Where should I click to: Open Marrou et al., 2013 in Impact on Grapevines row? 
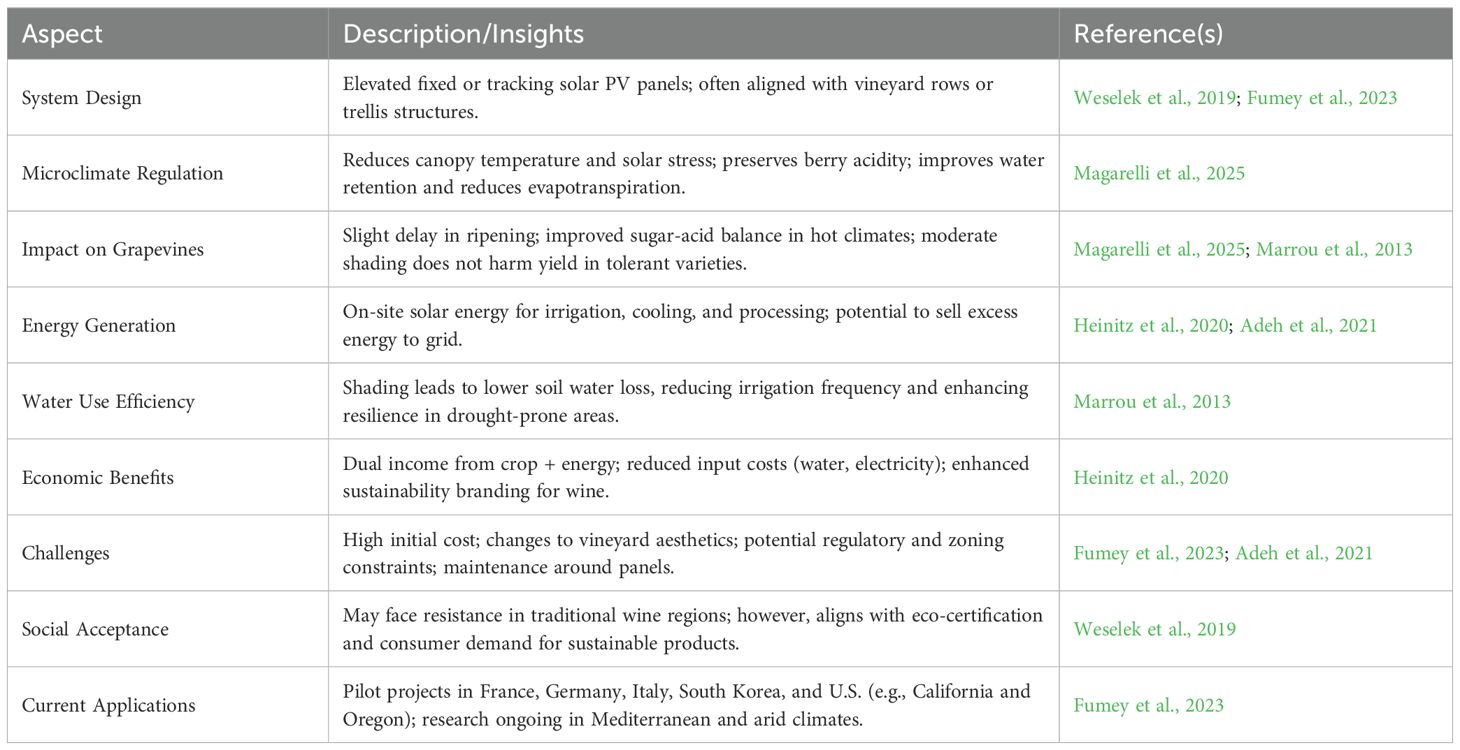(x=1335, y=249)
